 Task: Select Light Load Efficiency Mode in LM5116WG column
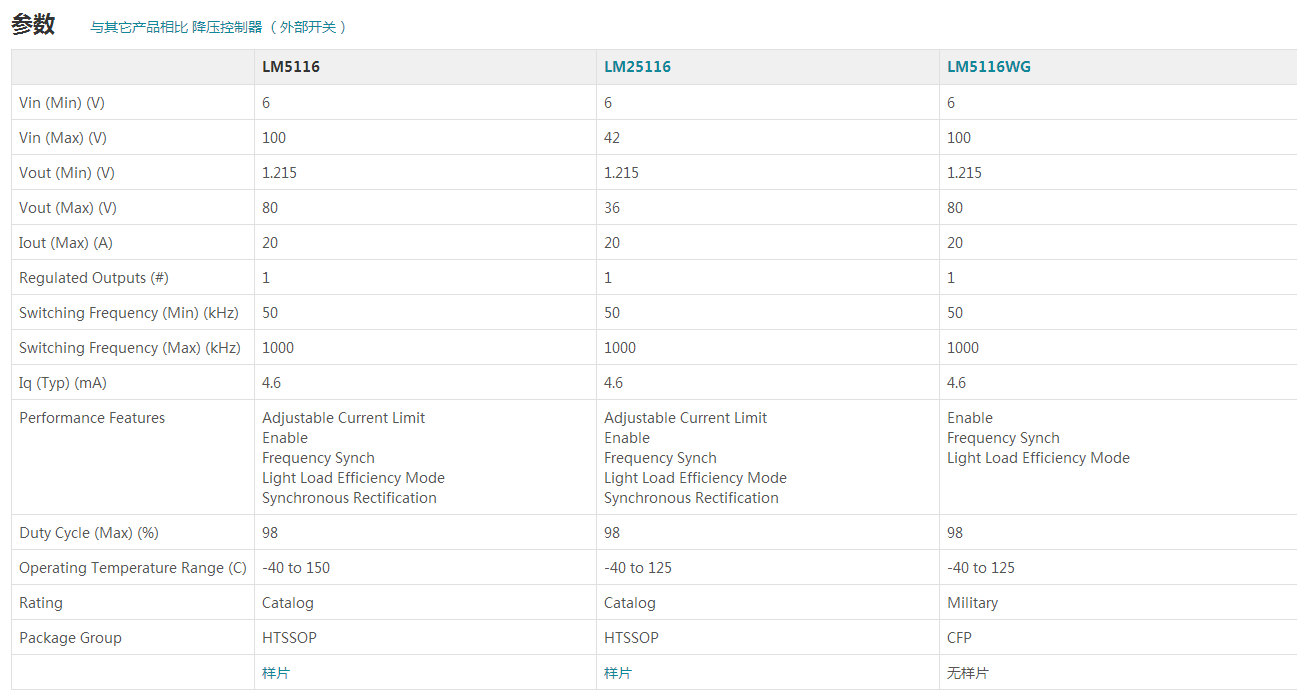pos(1038,458)
